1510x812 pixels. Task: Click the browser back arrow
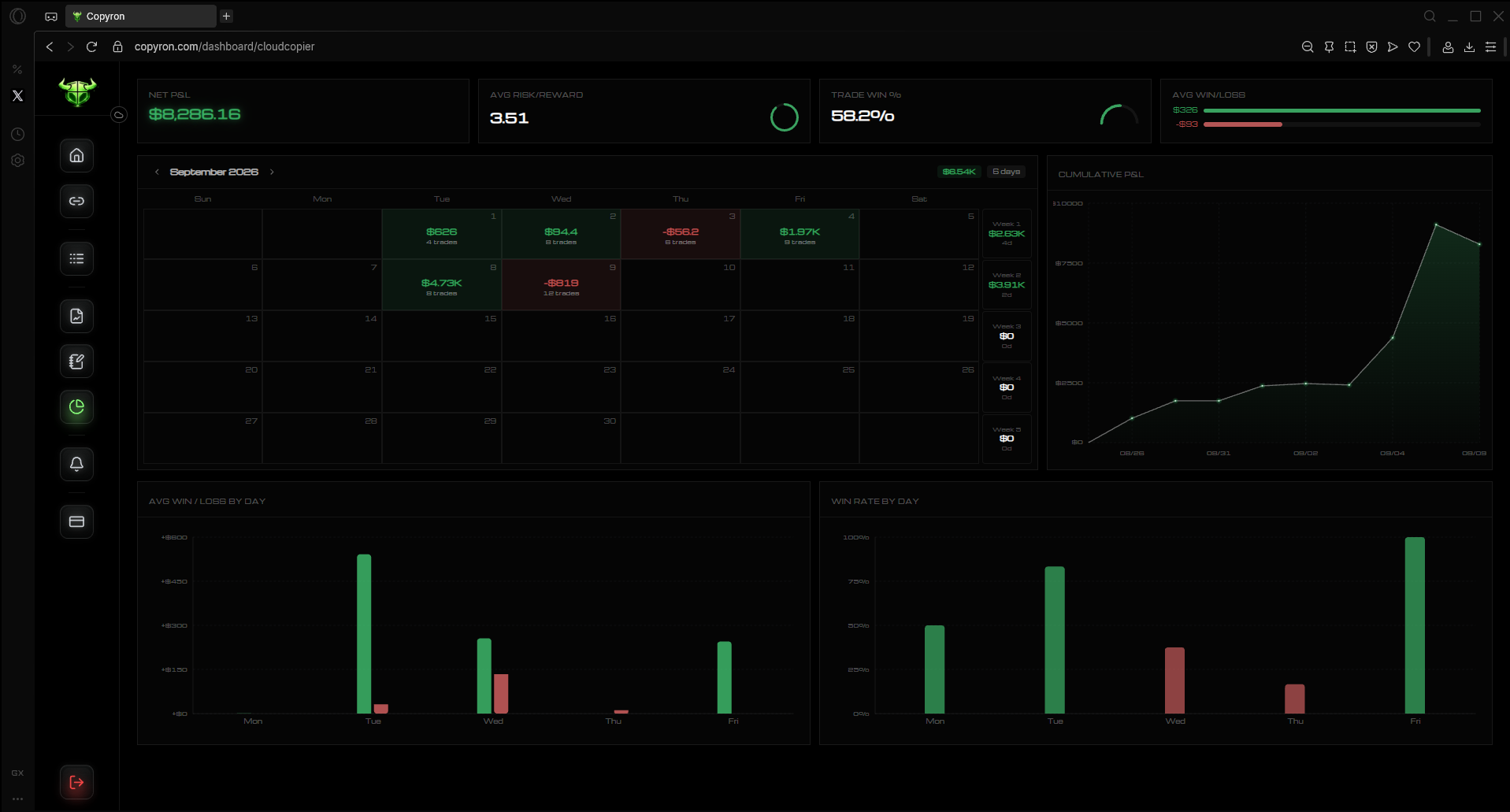click(50, 46)
